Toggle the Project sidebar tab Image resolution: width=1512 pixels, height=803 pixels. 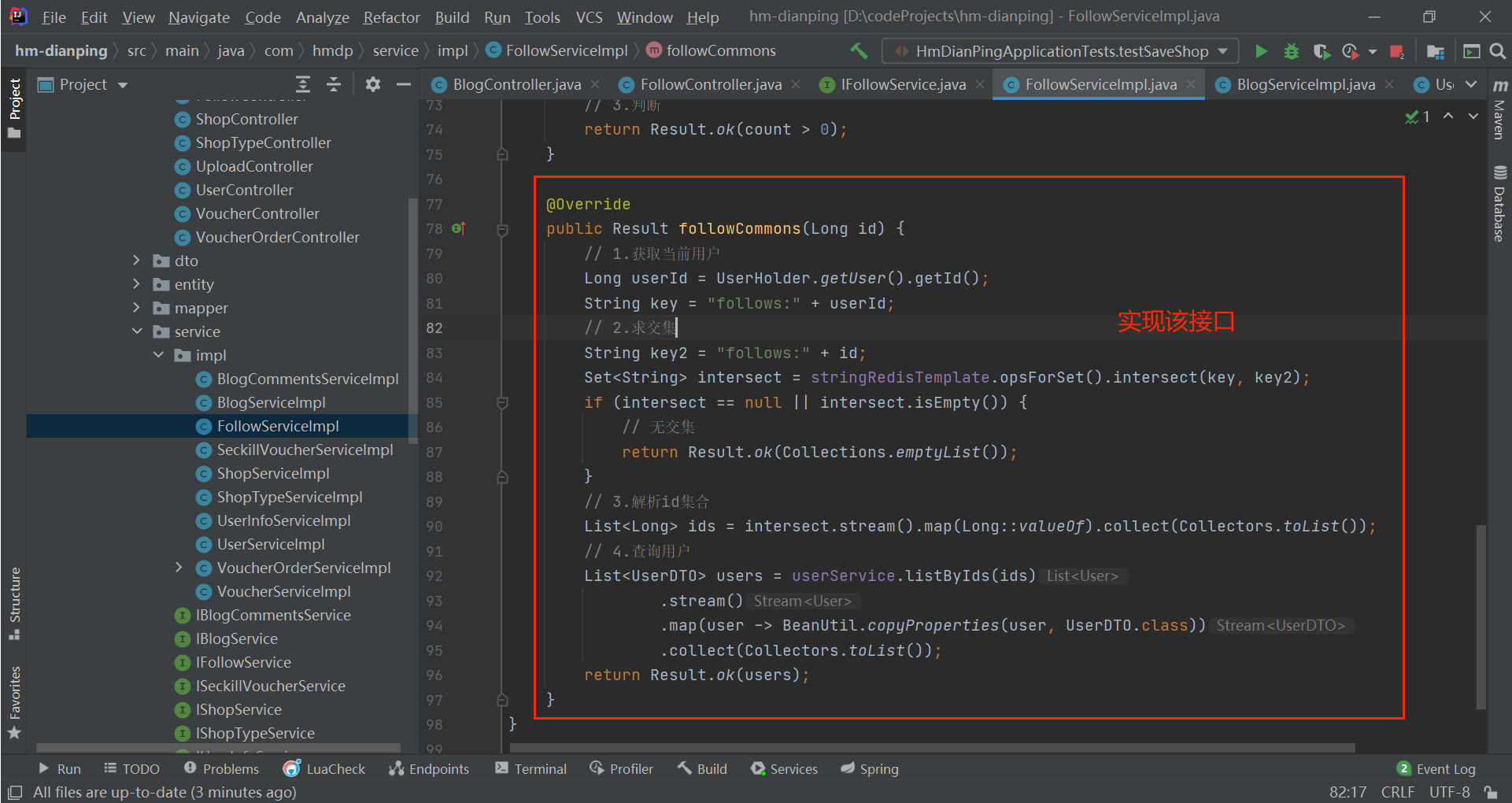[x=14, y=108]
